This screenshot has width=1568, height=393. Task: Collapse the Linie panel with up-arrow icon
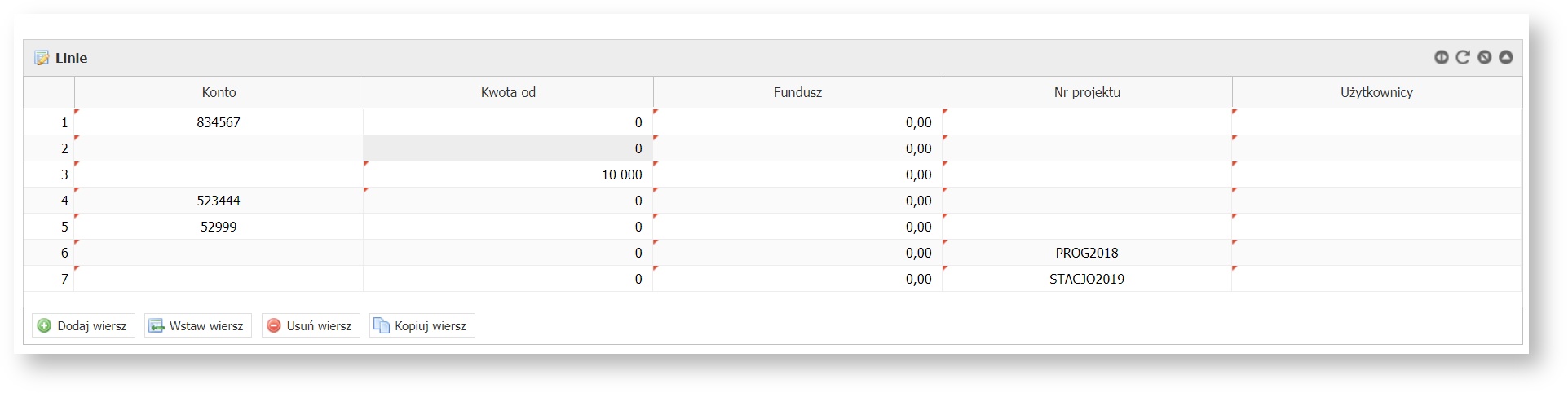click(x=1506, y=57)
